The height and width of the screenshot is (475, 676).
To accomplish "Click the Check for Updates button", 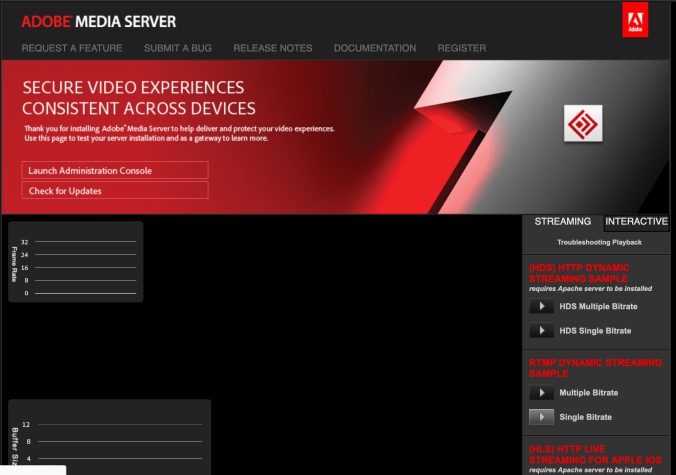I will [115, 191].
